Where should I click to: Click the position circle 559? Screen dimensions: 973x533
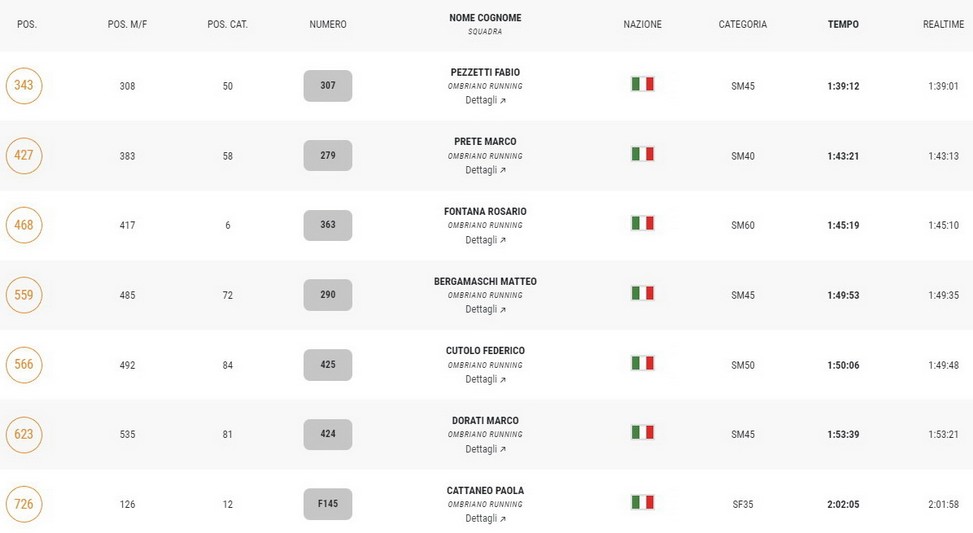(x=24, y=295)
